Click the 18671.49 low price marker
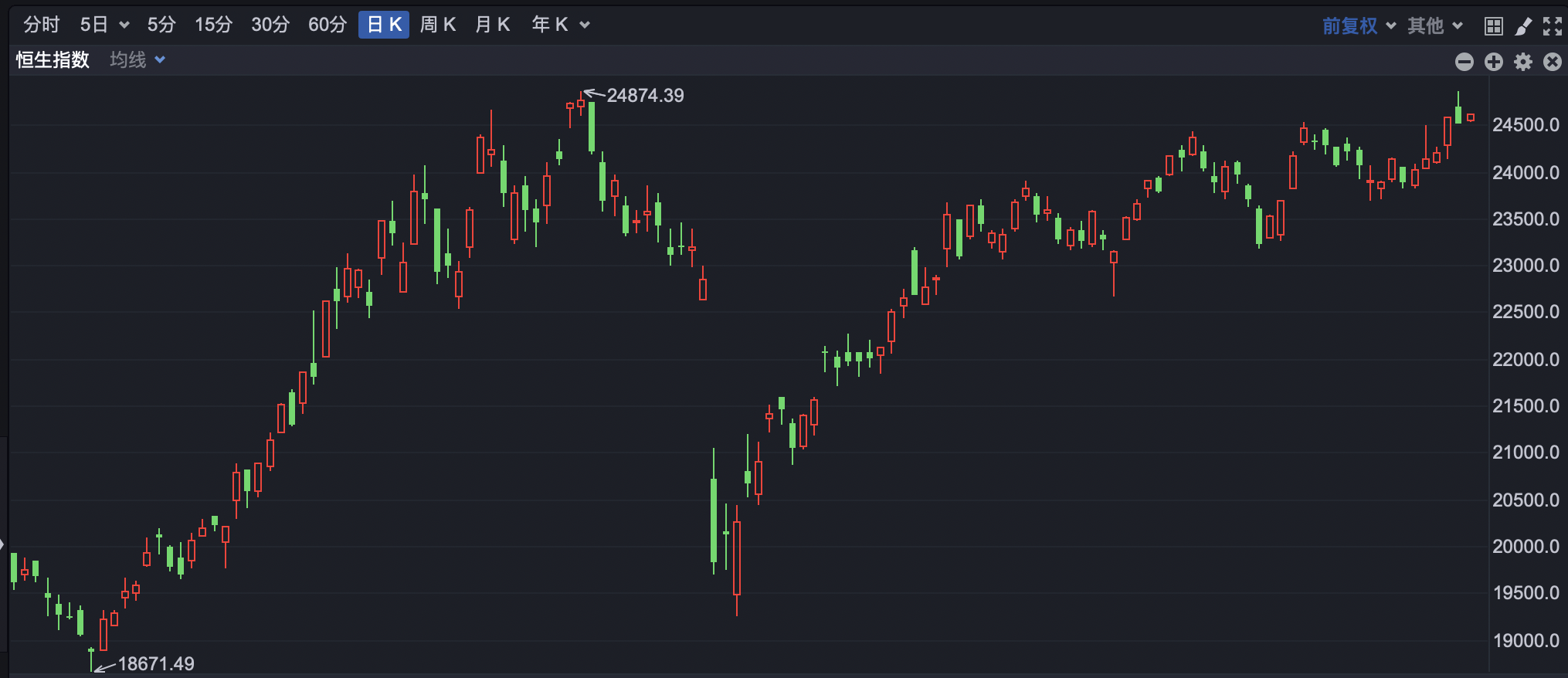Viewport: 1568px width, 678px height. tap(156, 664)
